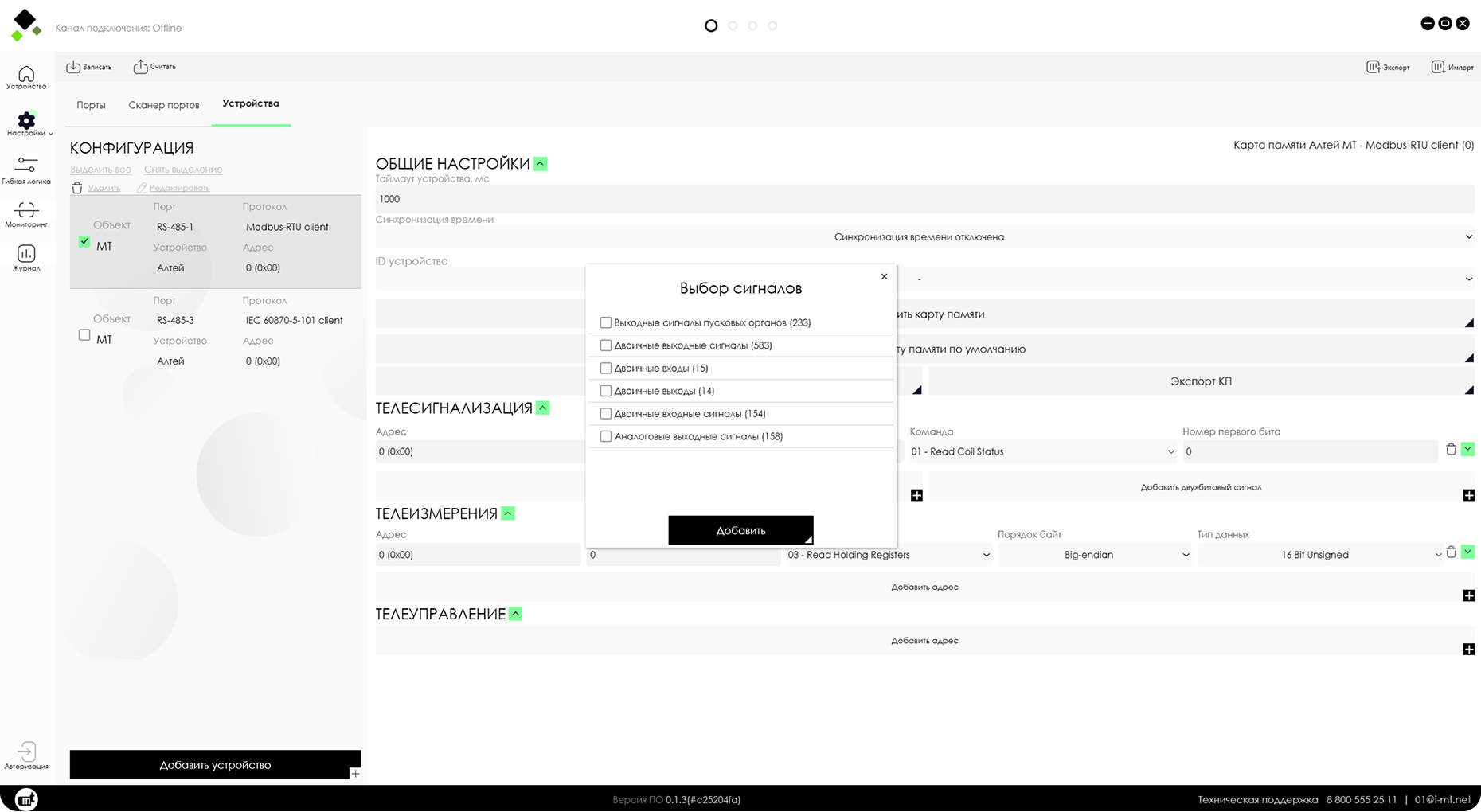Open the Мониторинг sidebar icon

[x=26, y=210]
